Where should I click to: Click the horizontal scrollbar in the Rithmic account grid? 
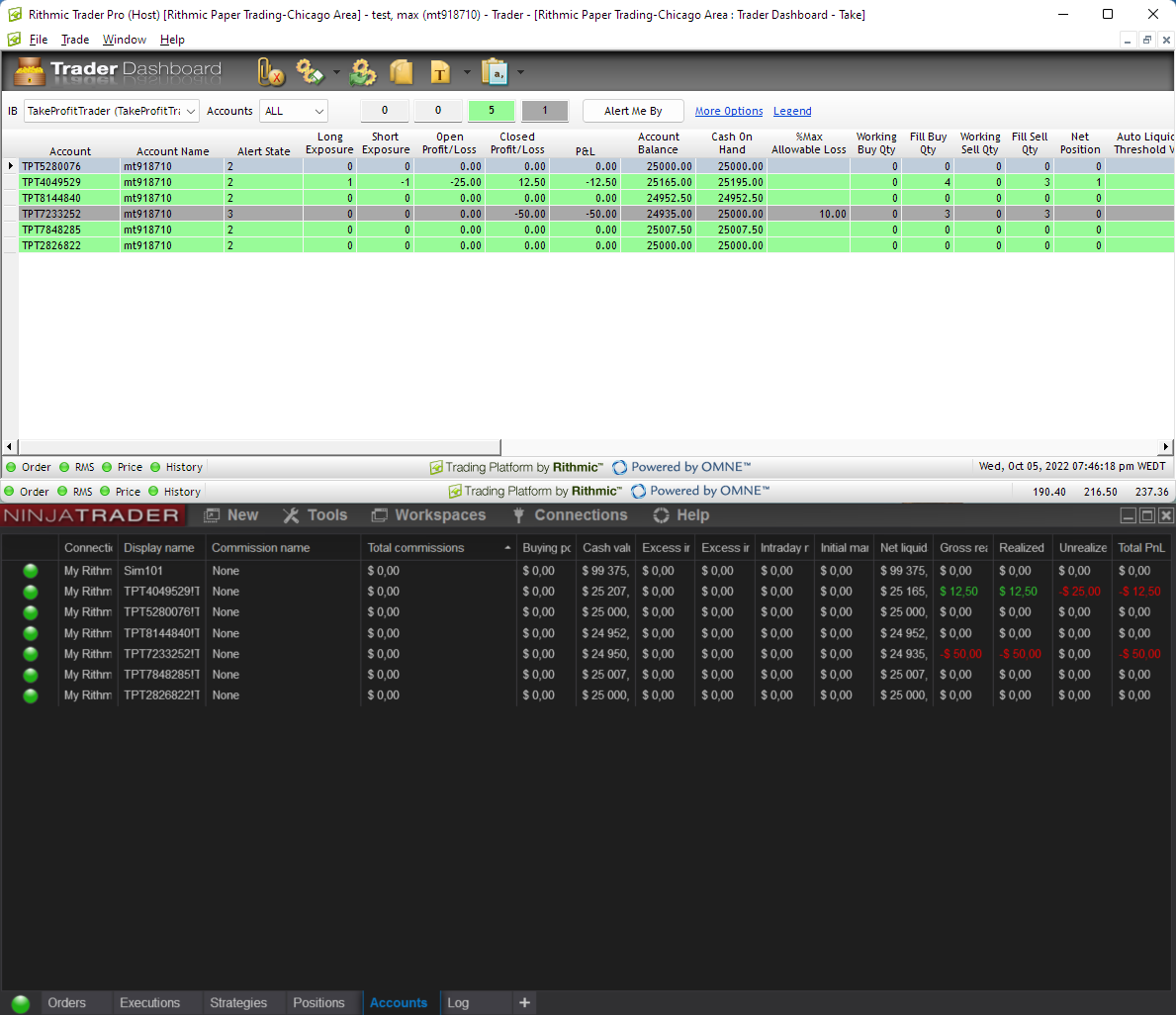tap(259, 447)
